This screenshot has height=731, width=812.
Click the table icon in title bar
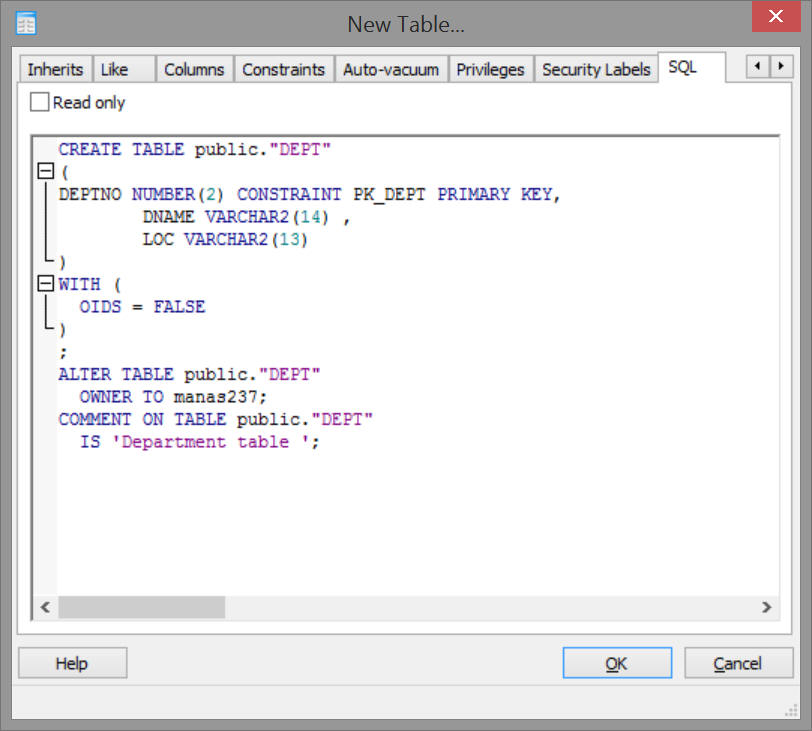(x=26, y=23)
